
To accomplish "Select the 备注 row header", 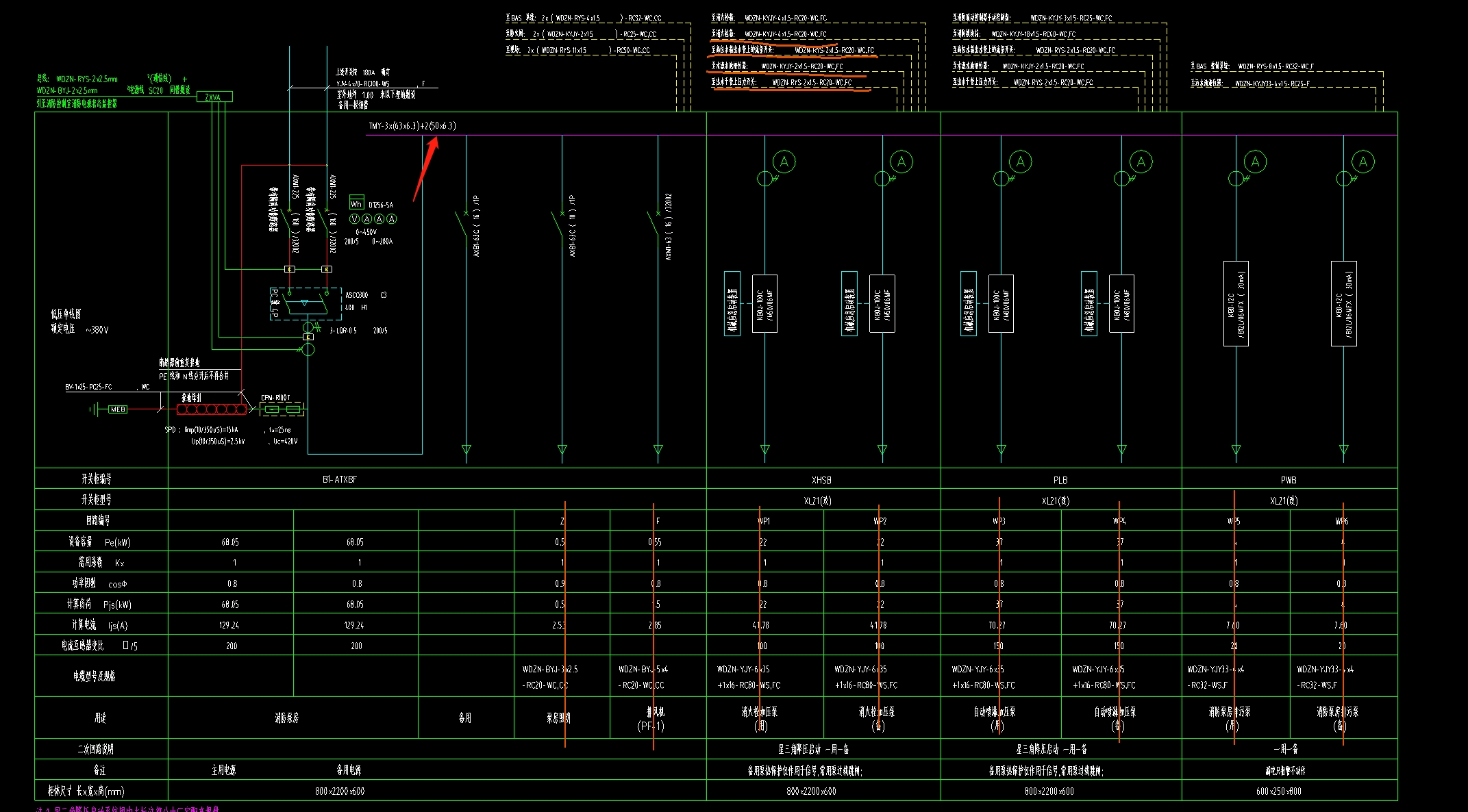I will click(100, 770).
